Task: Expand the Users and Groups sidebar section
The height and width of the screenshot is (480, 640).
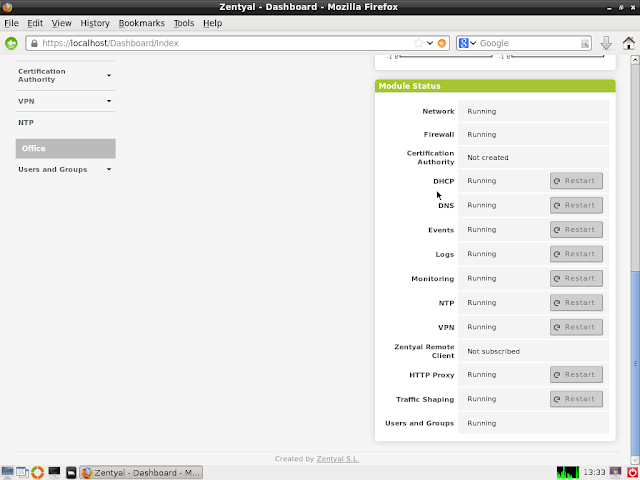Action: (x=65, y=169)
